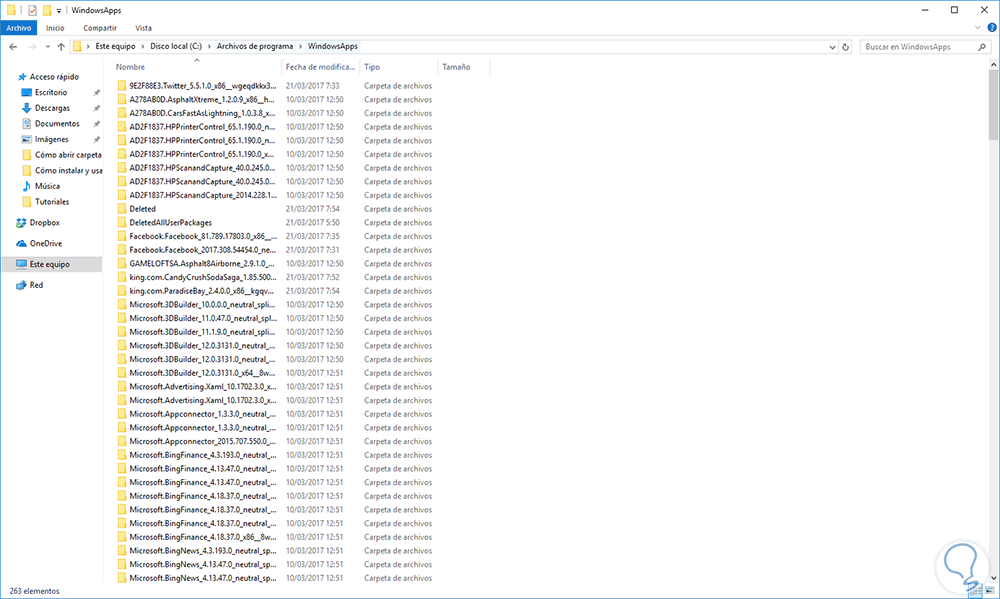Open the Compartir ribbon tab
Image resolution: width=1000 pixels, height=599 pixels.
pos(99,28)
